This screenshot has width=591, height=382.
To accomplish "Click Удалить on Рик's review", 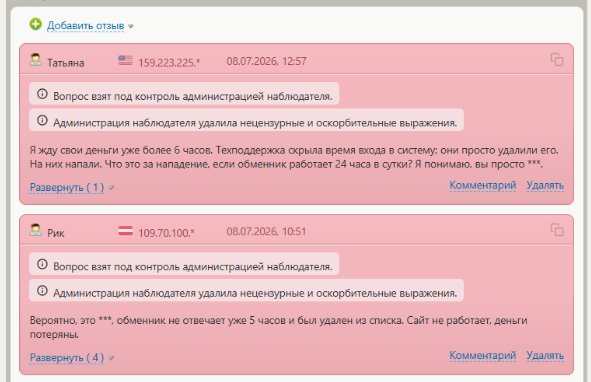I will 545,356.
